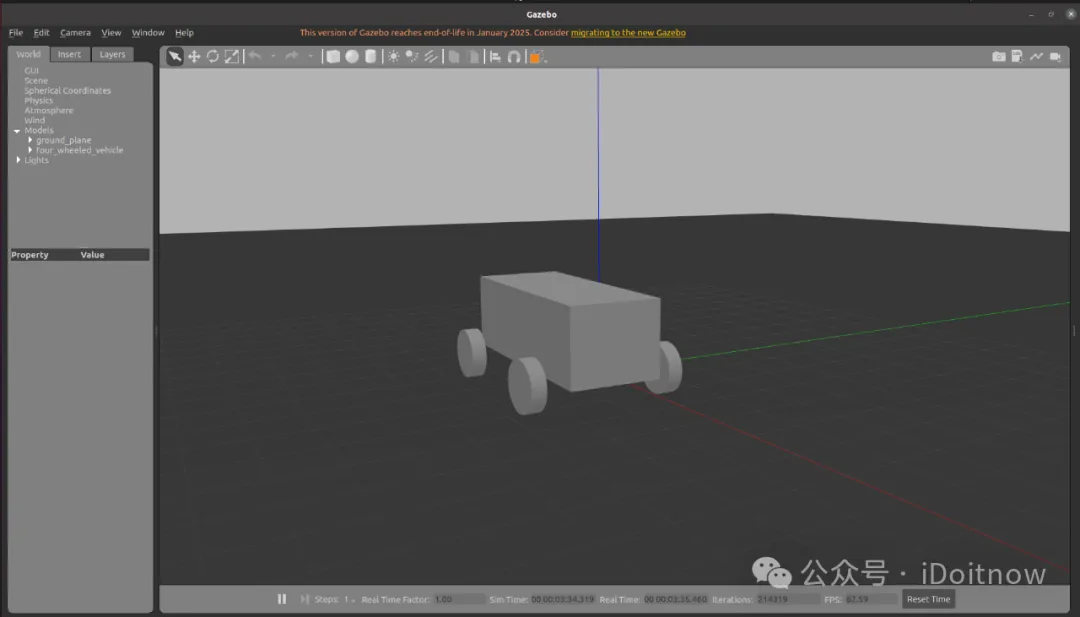This screenshot has height=617, width=1080.
Task: Open the Help menu
Action: coord(184,32)
